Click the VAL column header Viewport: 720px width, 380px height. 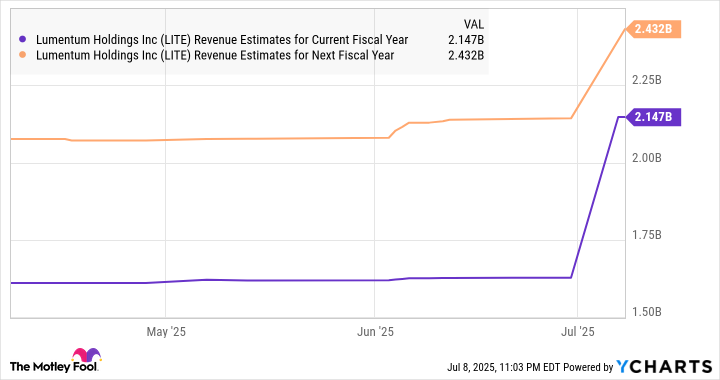tap(473, 24)
